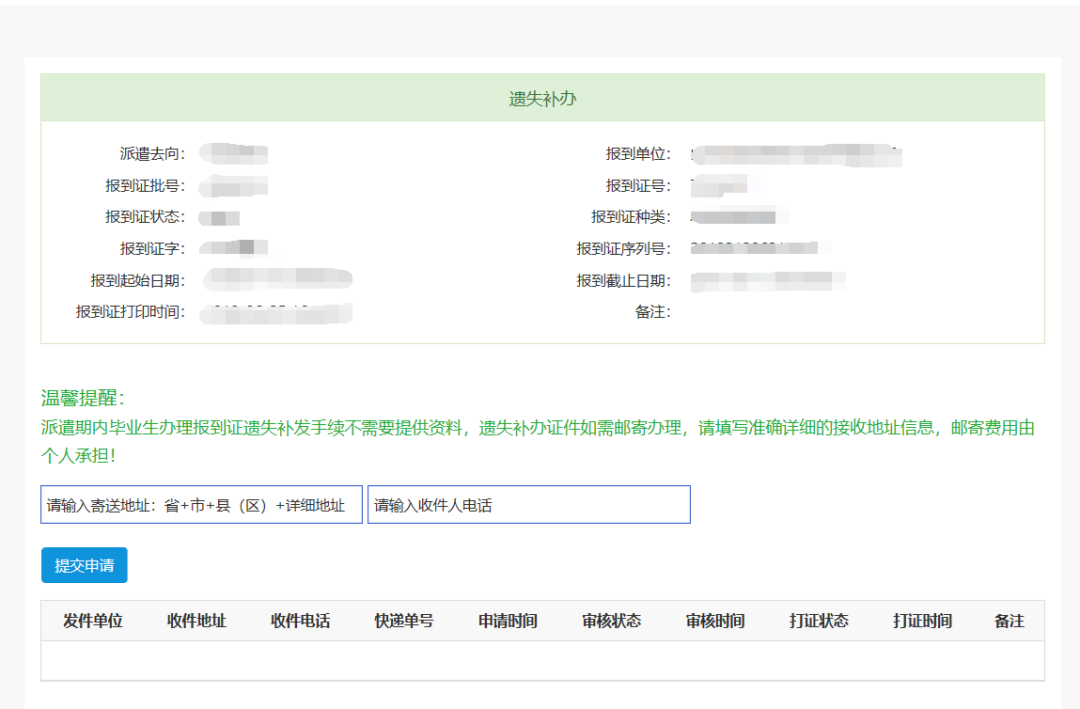1080x709 pixels.
Task: Click the 温馨提醒 heading
Action: click(x=83, y=398)
